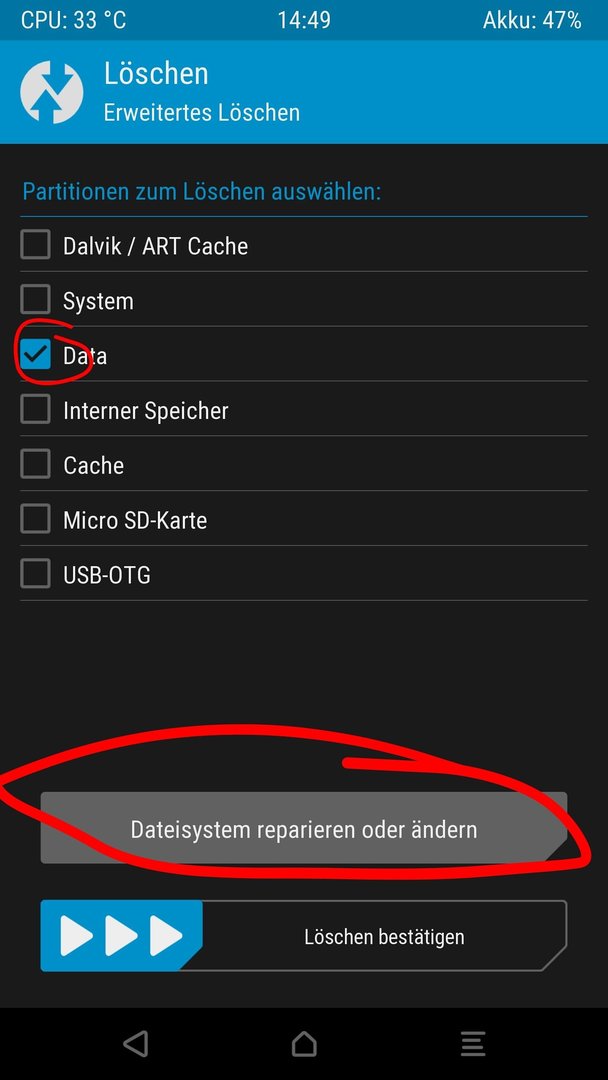
Task: Tap the back navigation triangle icon
Action: tap(136, 1043)
